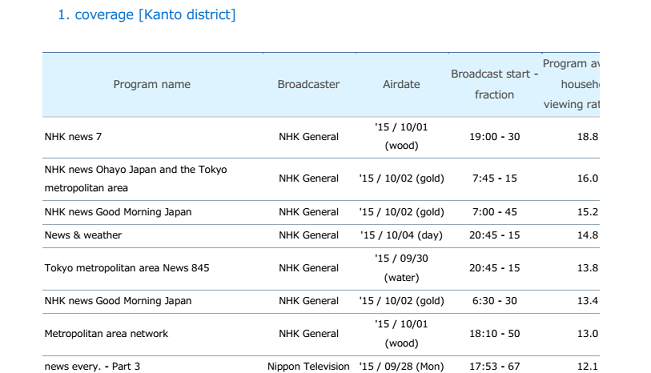Select the Nippon Television broadcaster cell
Screen dimensions: 651x373
pyautogui.click(x=308, y=366)
